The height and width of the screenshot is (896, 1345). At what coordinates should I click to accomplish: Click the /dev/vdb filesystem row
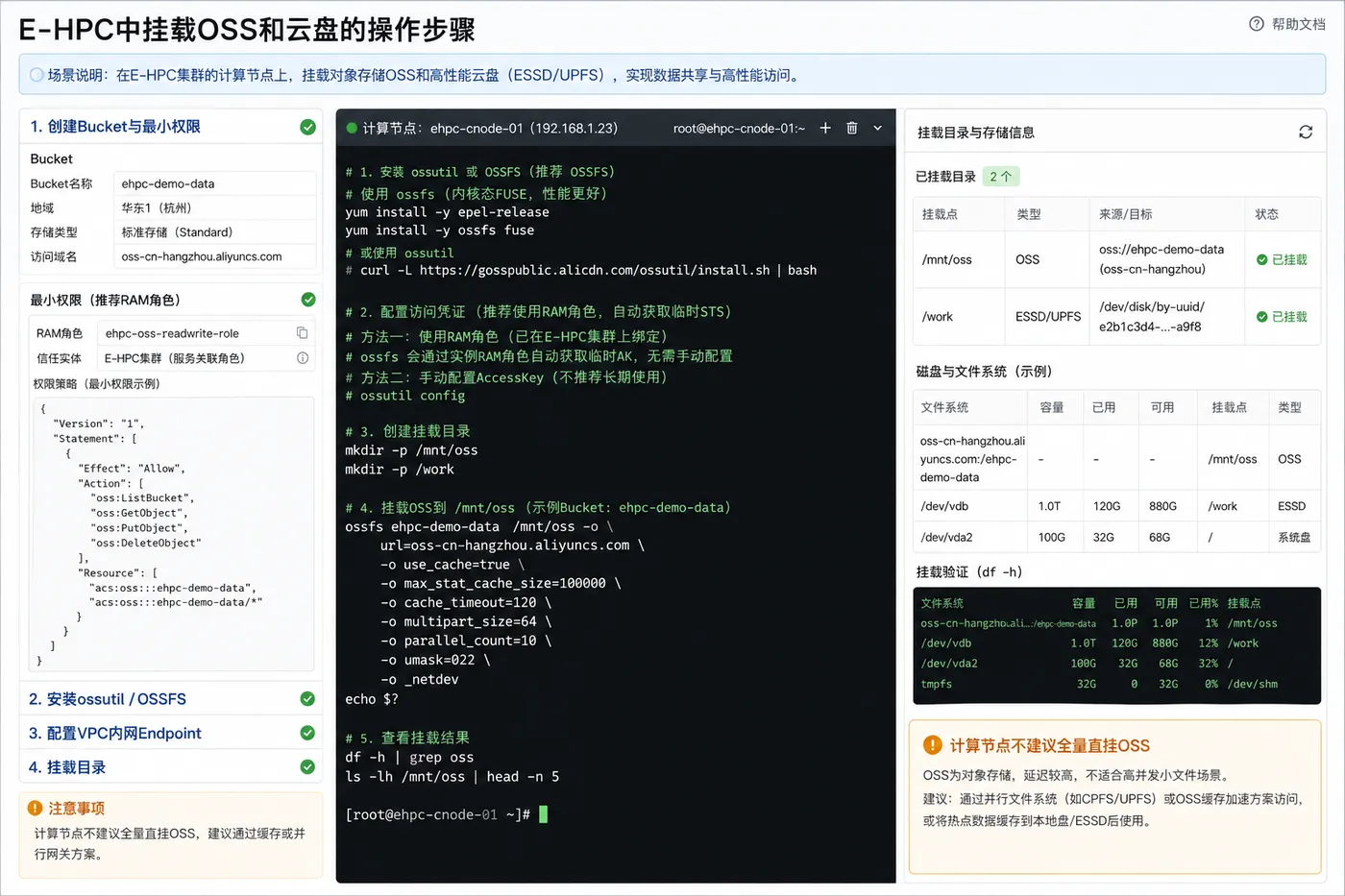tap(1116, 506)
